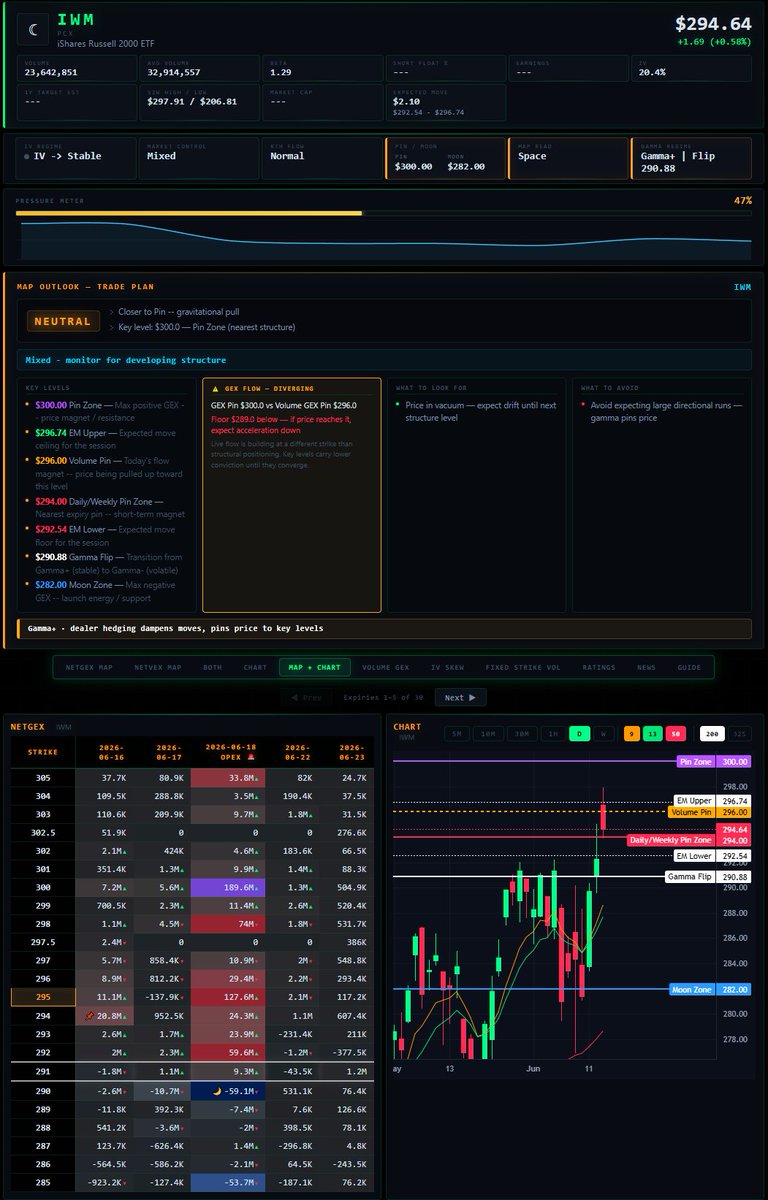The width and height of the screenshot is (768, 1200).
Task: Toggle the 325 moving average
Action: pyautogui.click(x=739, y=733)
